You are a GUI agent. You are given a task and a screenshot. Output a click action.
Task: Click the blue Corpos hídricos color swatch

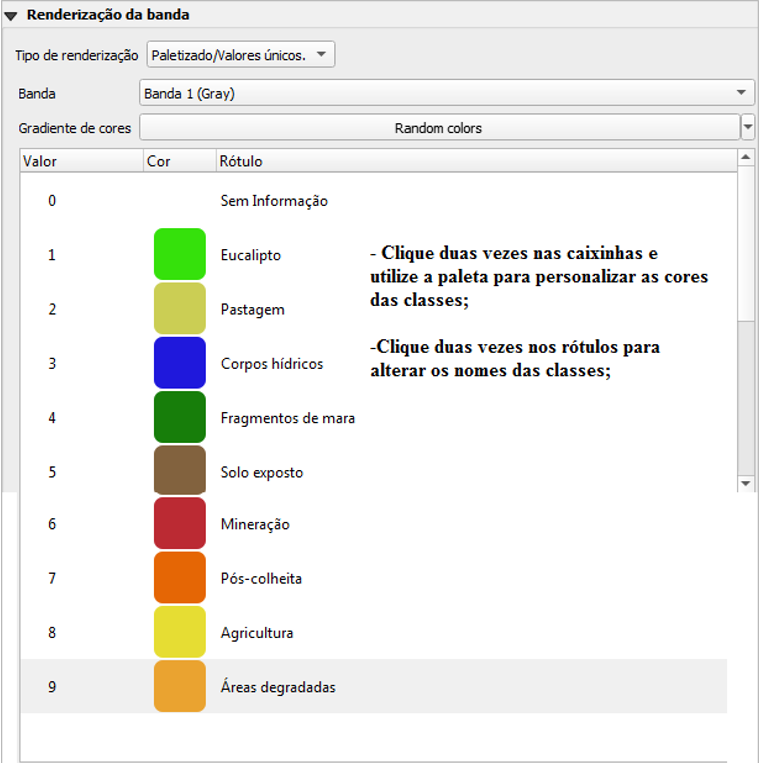click(x=180, y=363)
